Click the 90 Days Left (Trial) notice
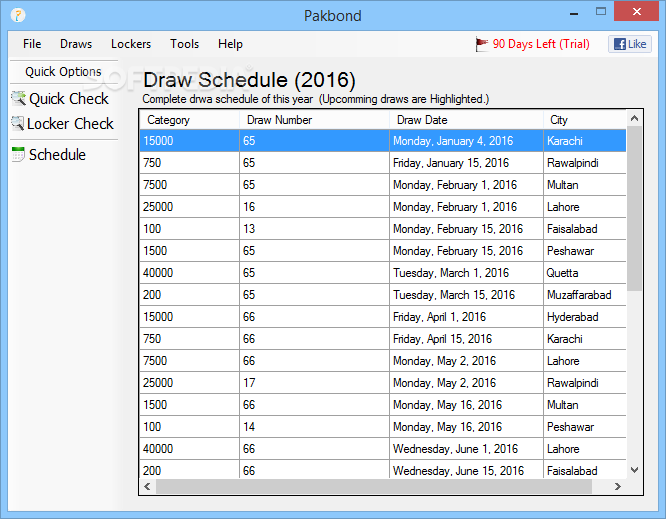Viewport: 666px width, 519px height. pos(541,44)
